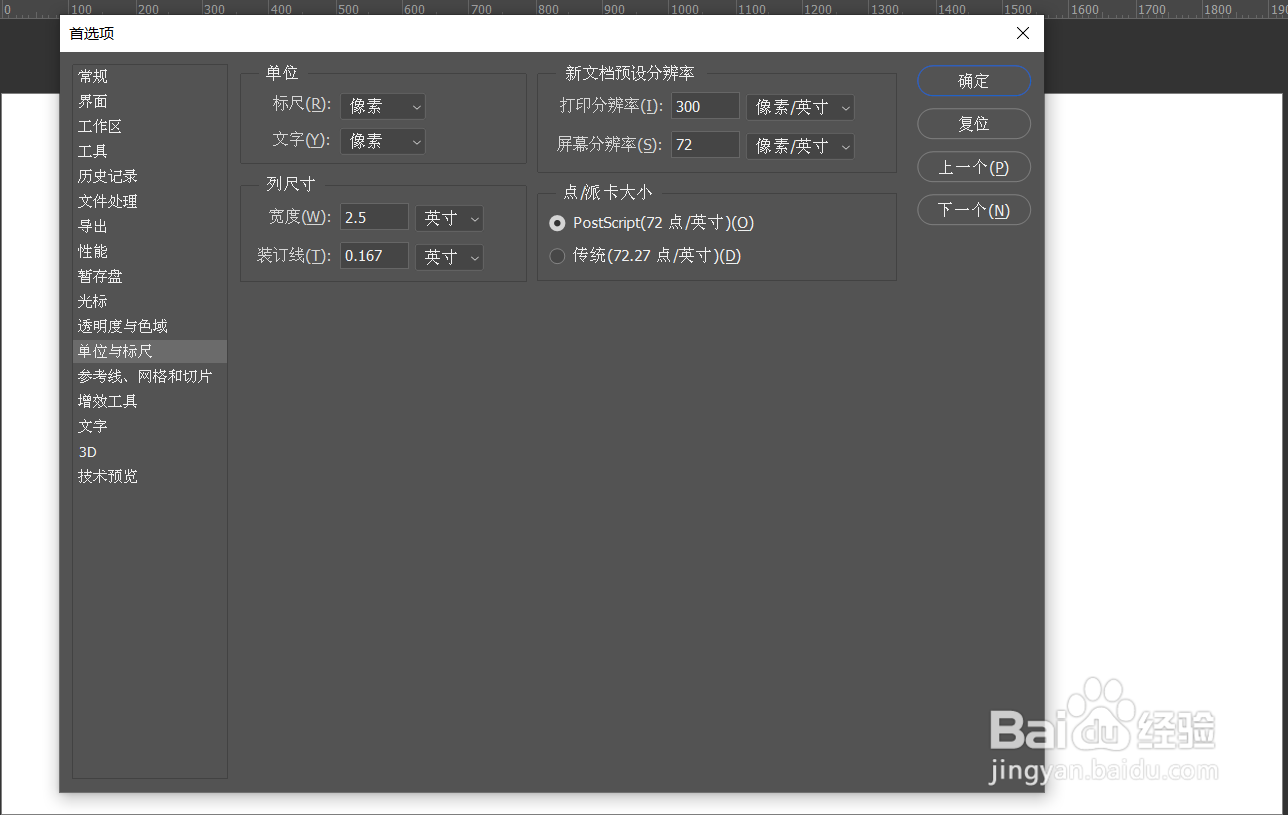Screen dimensions: 1288x815
Task: Go to 文件处理 preferences
Action: 150,201
